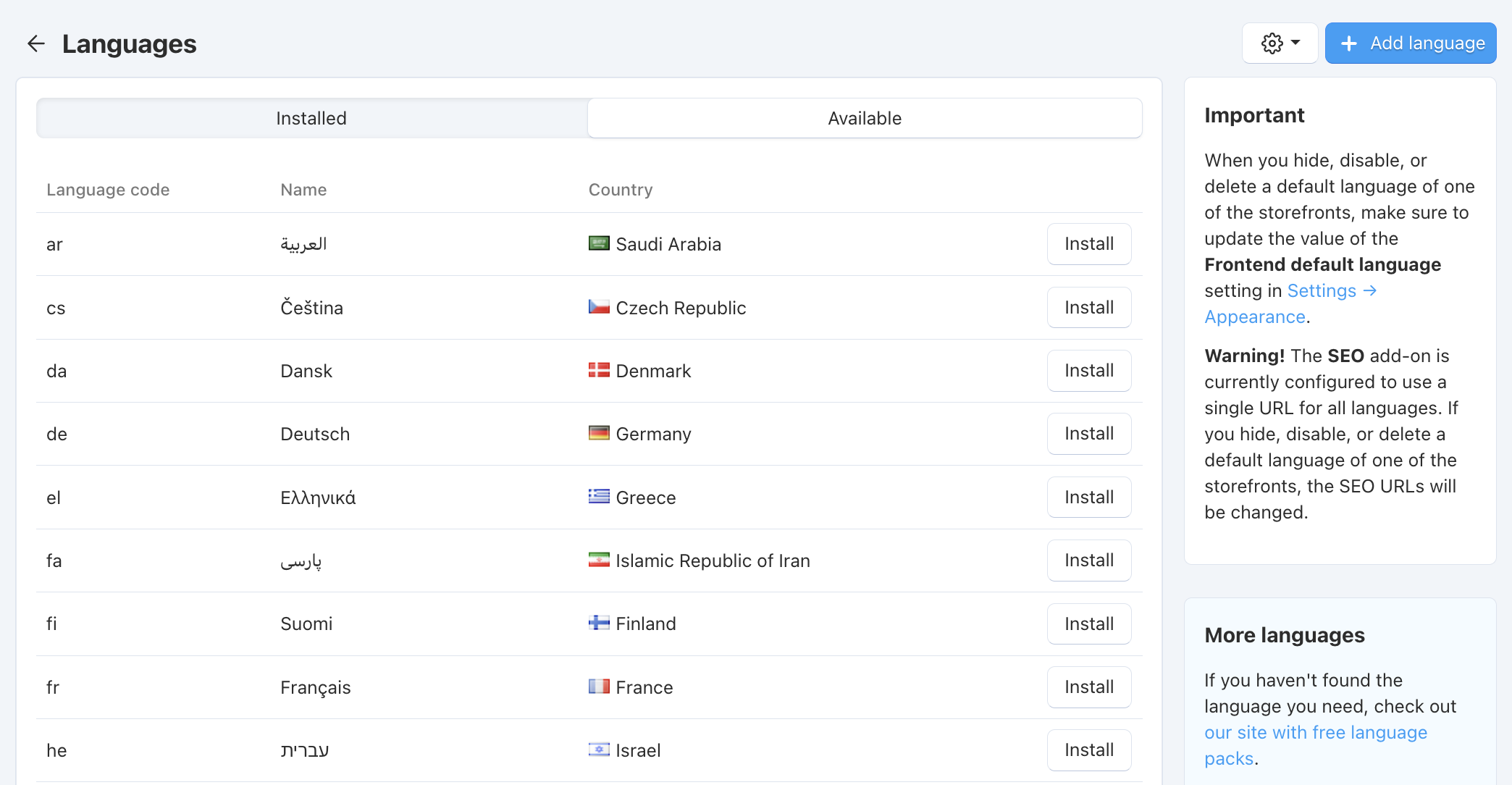Switch to the Available tab

(x=865, y=118)
